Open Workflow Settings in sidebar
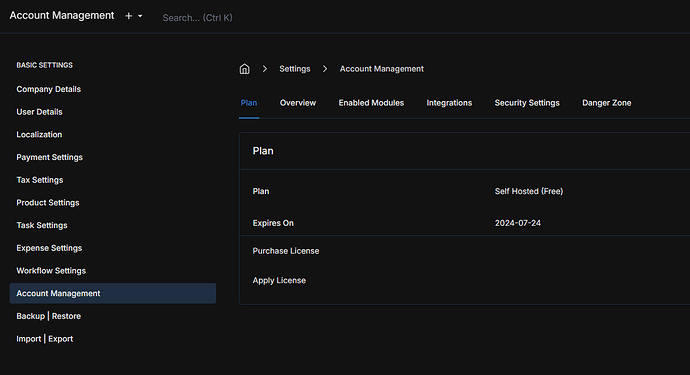 pos(51,271)
